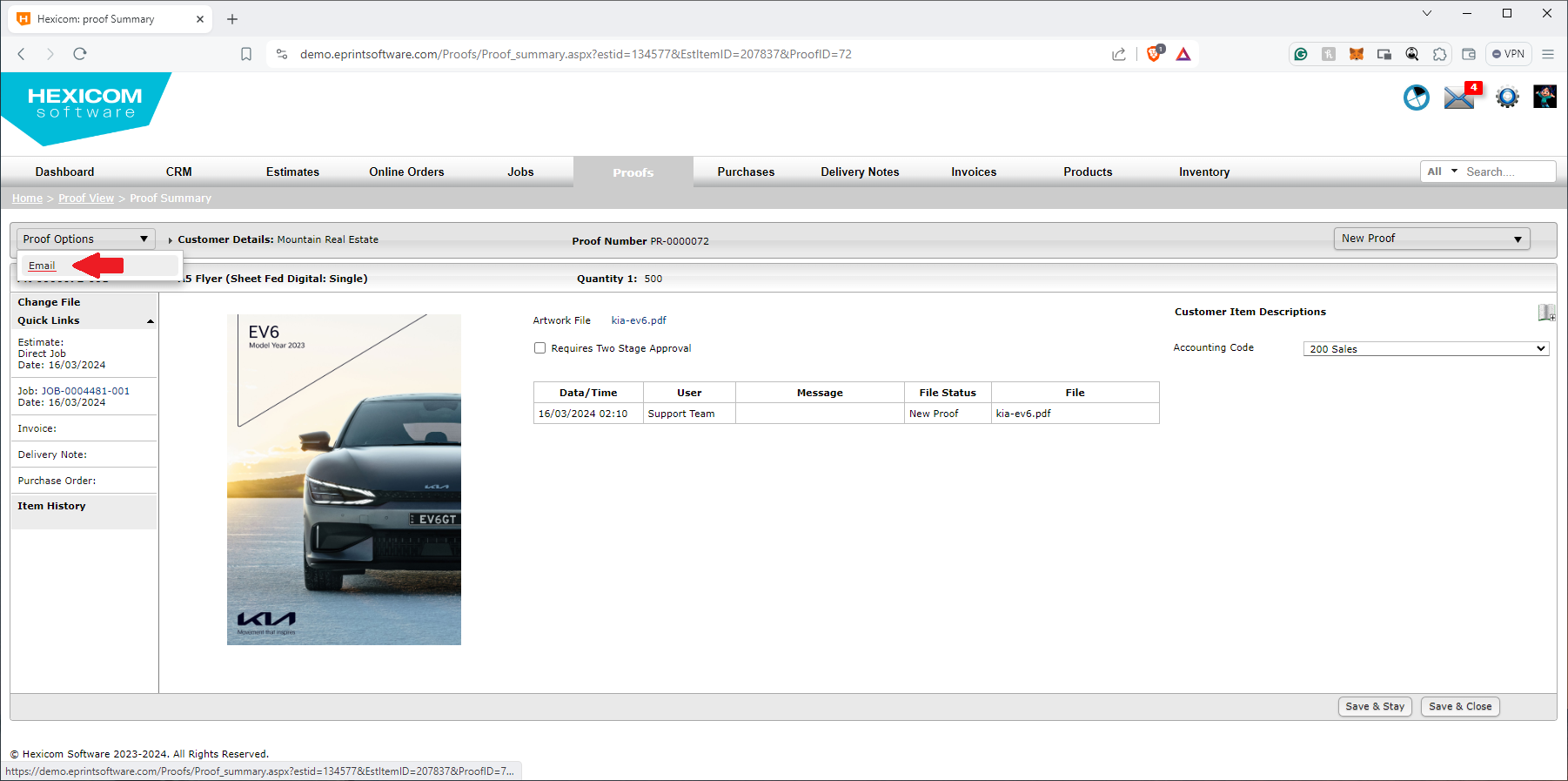The image size is (1568, 781).
Task: Open the All search filter dropdown
Action: [1442, 172]
